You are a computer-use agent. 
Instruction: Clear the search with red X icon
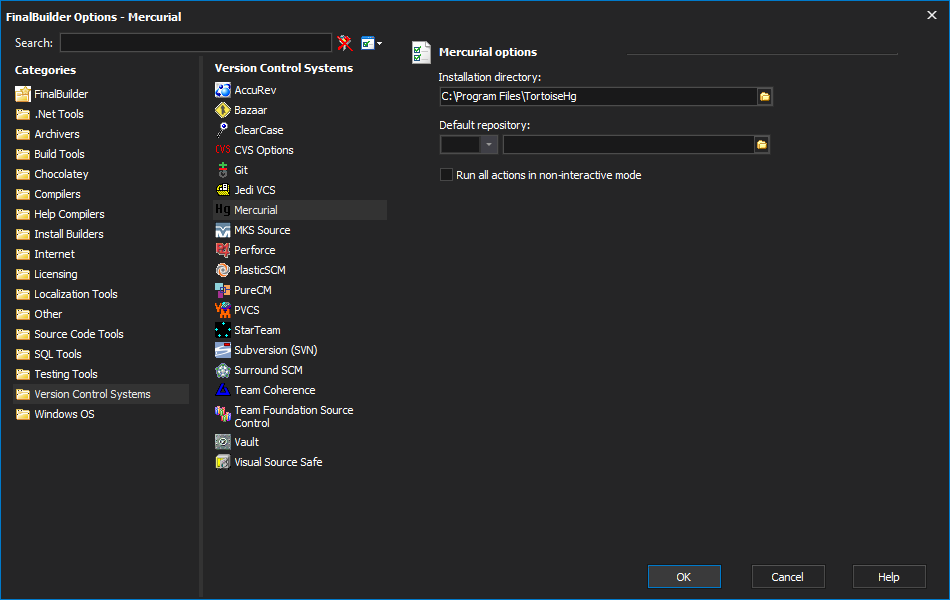tap(345, 43)
